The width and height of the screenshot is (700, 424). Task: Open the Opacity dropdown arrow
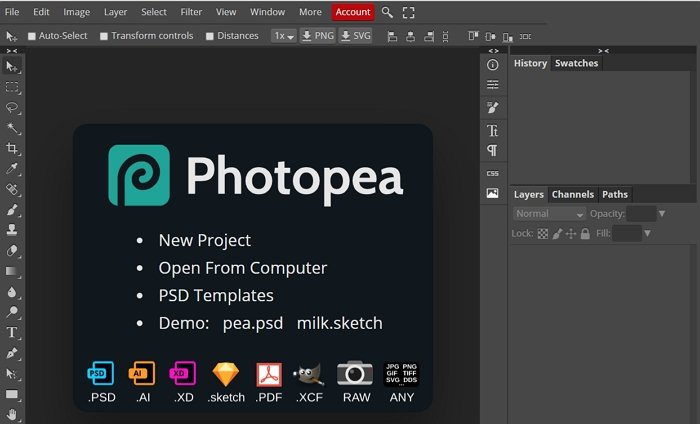tap(662, 214)
